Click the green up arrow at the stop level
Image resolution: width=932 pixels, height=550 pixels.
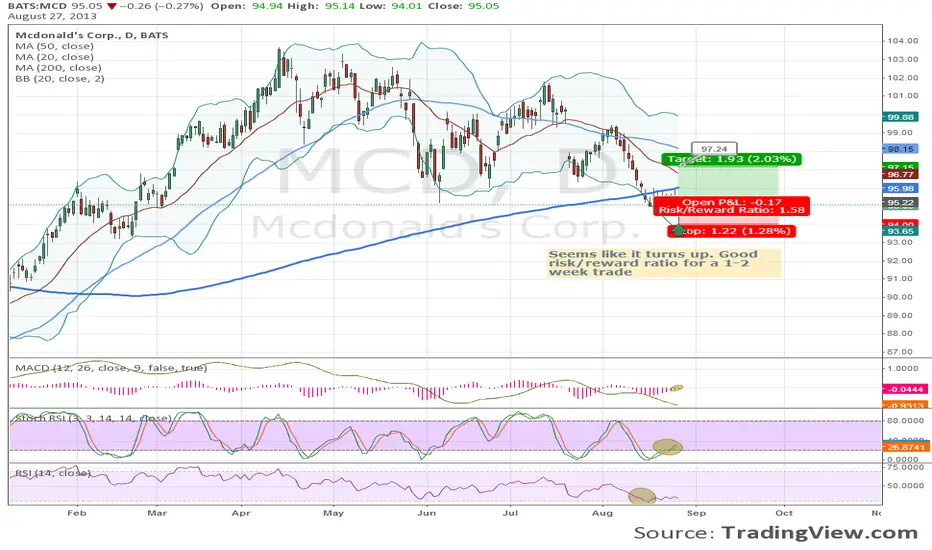tap(678, 230)
